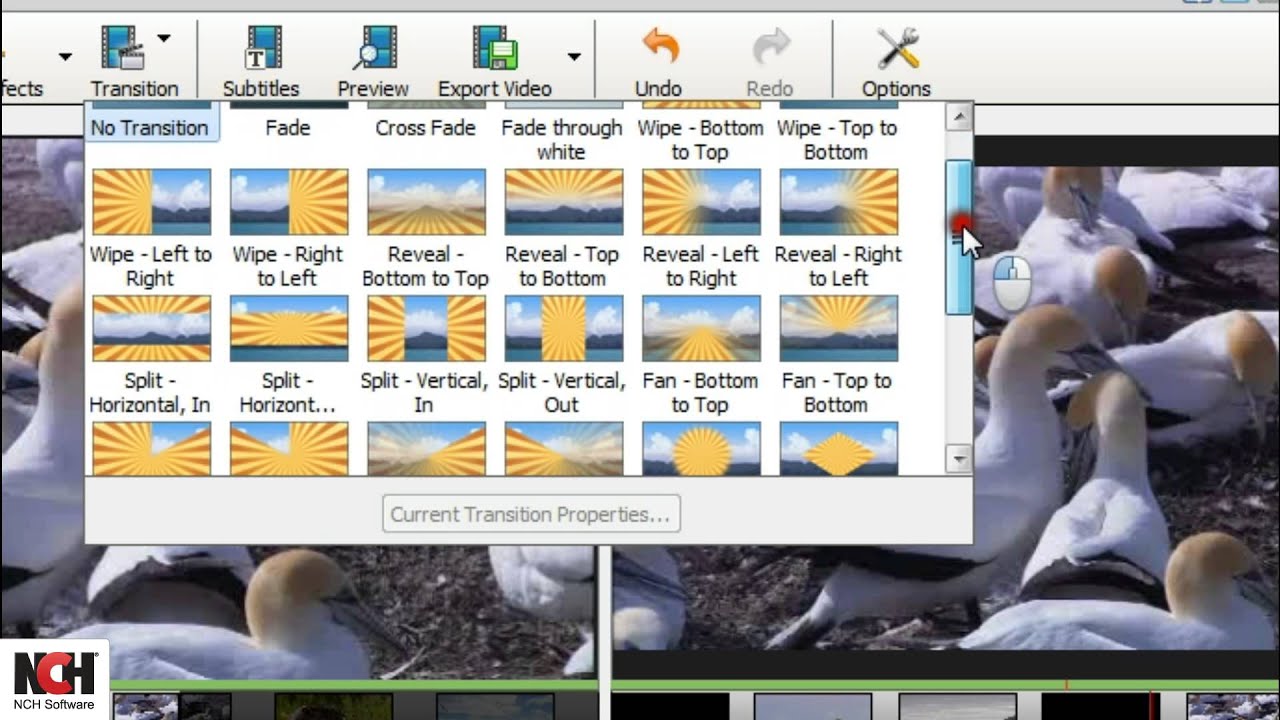Select Reveal - Right to Left thumbnail
The width and height of the screenshot is (1280, 720).
coord(839,201)
